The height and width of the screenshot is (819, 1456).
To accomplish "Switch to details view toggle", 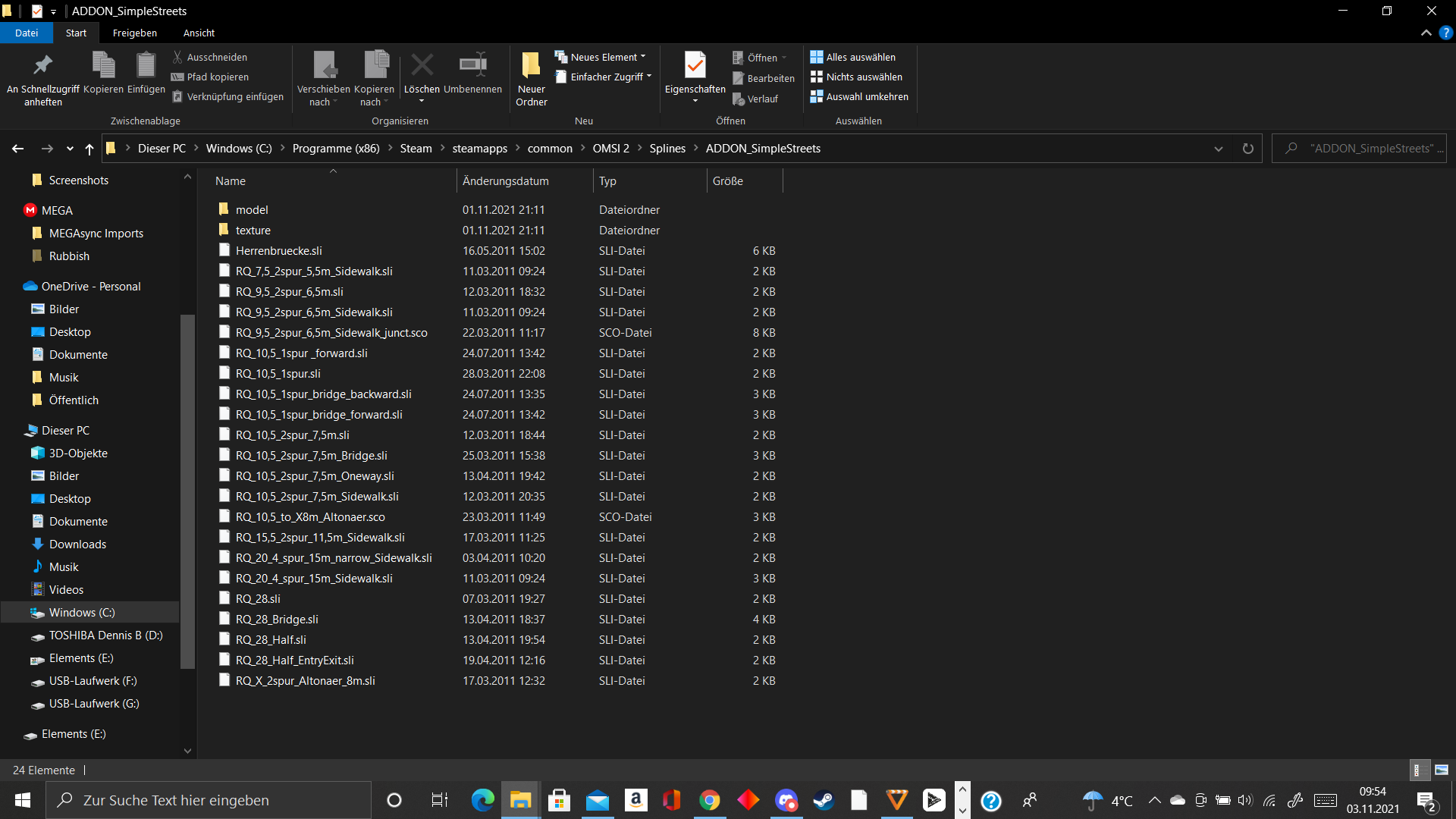I will click(1419, 770).
